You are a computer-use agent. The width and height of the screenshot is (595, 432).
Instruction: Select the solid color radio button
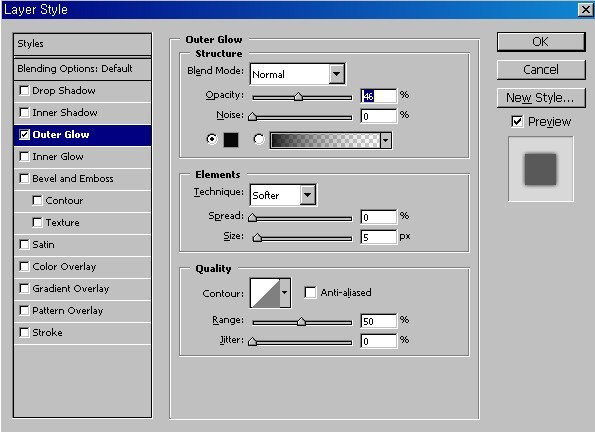(x=212, y=139)
